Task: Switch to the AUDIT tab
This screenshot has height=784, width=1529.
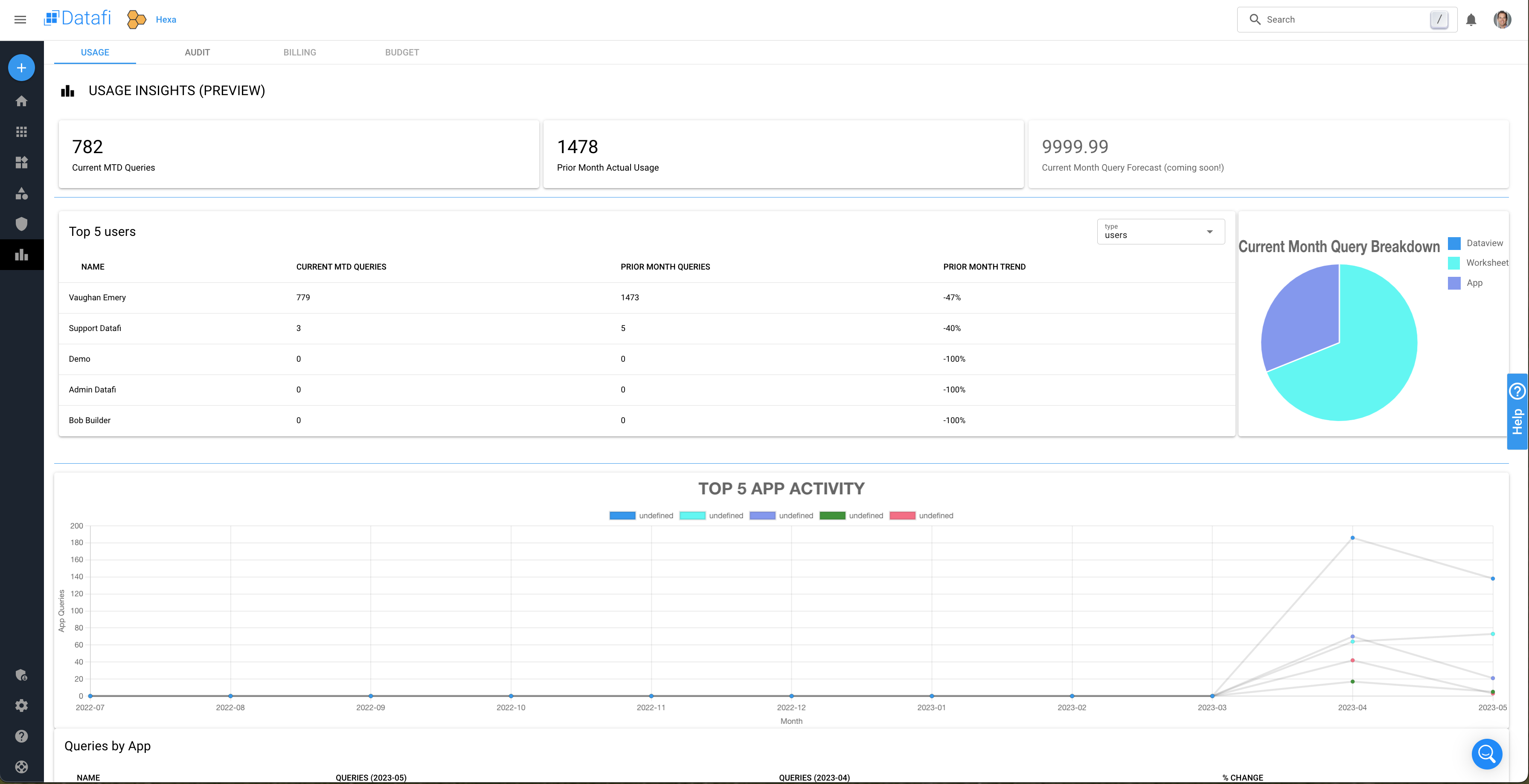Action: tap(197, 52)
